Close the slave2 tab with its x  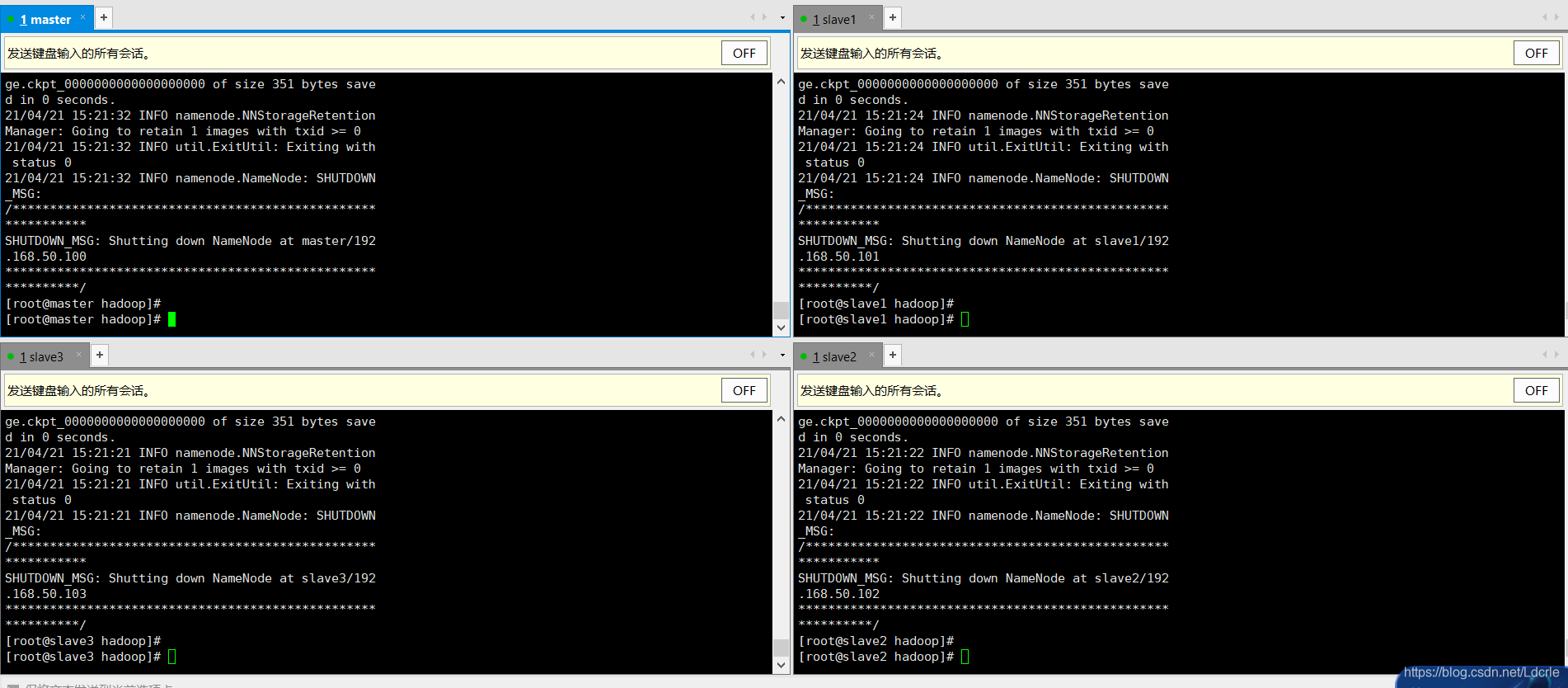pyautogui.click(x=871, y=355)
